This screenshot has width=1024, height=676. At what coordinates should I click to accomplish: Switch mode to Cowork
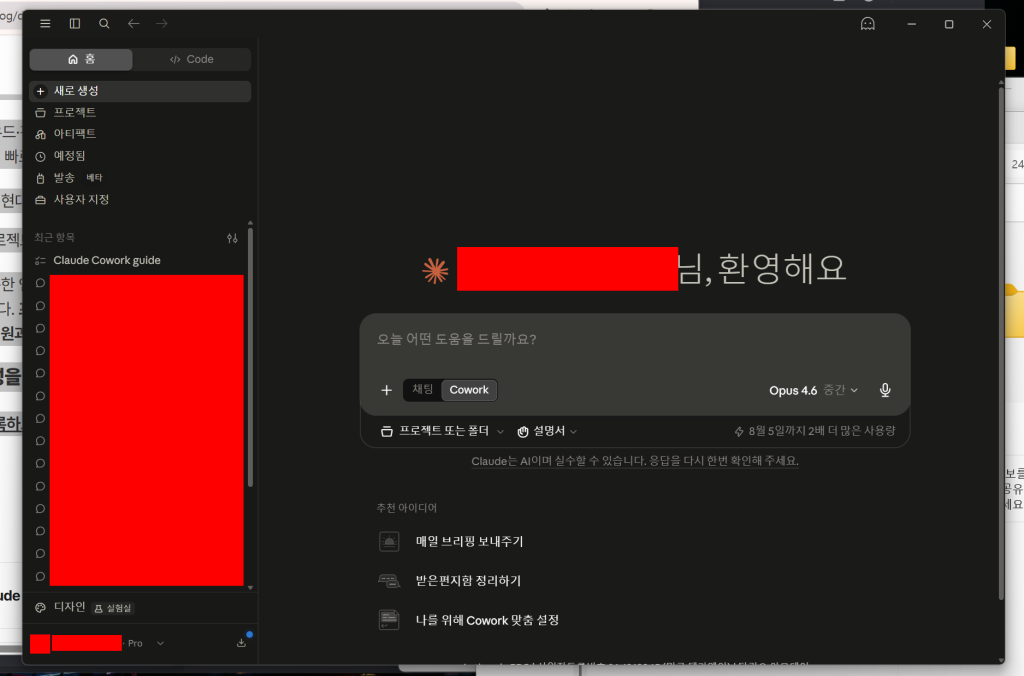point(469,390)
